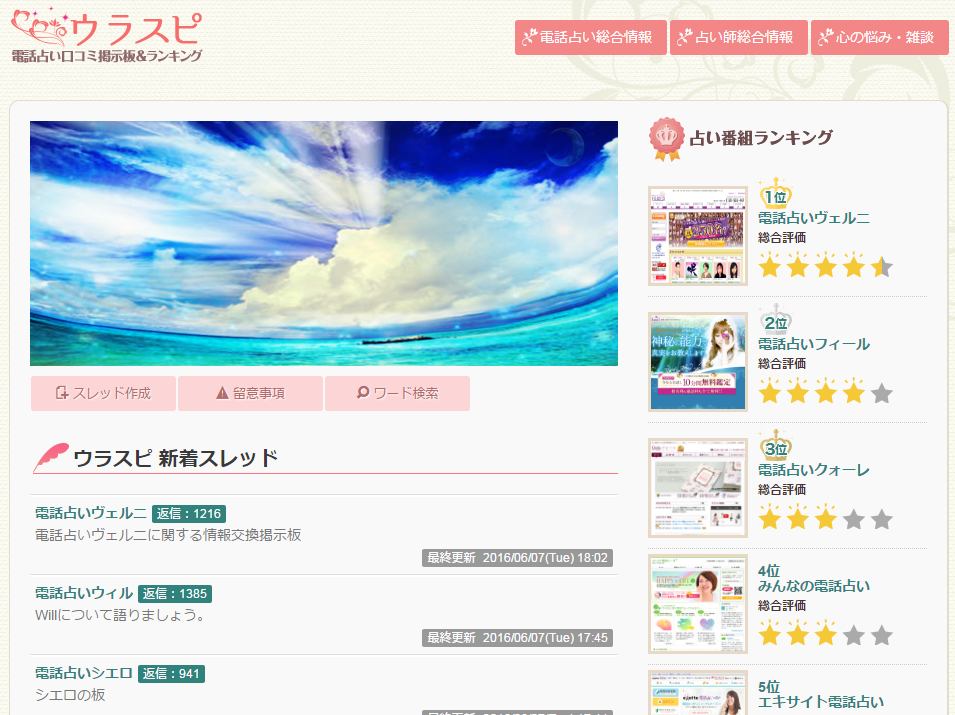Viewport: 955px width, 715px height.
Task: Click the rank 3 電話占いクォーレ thumbnail
Action: point(698,488)
